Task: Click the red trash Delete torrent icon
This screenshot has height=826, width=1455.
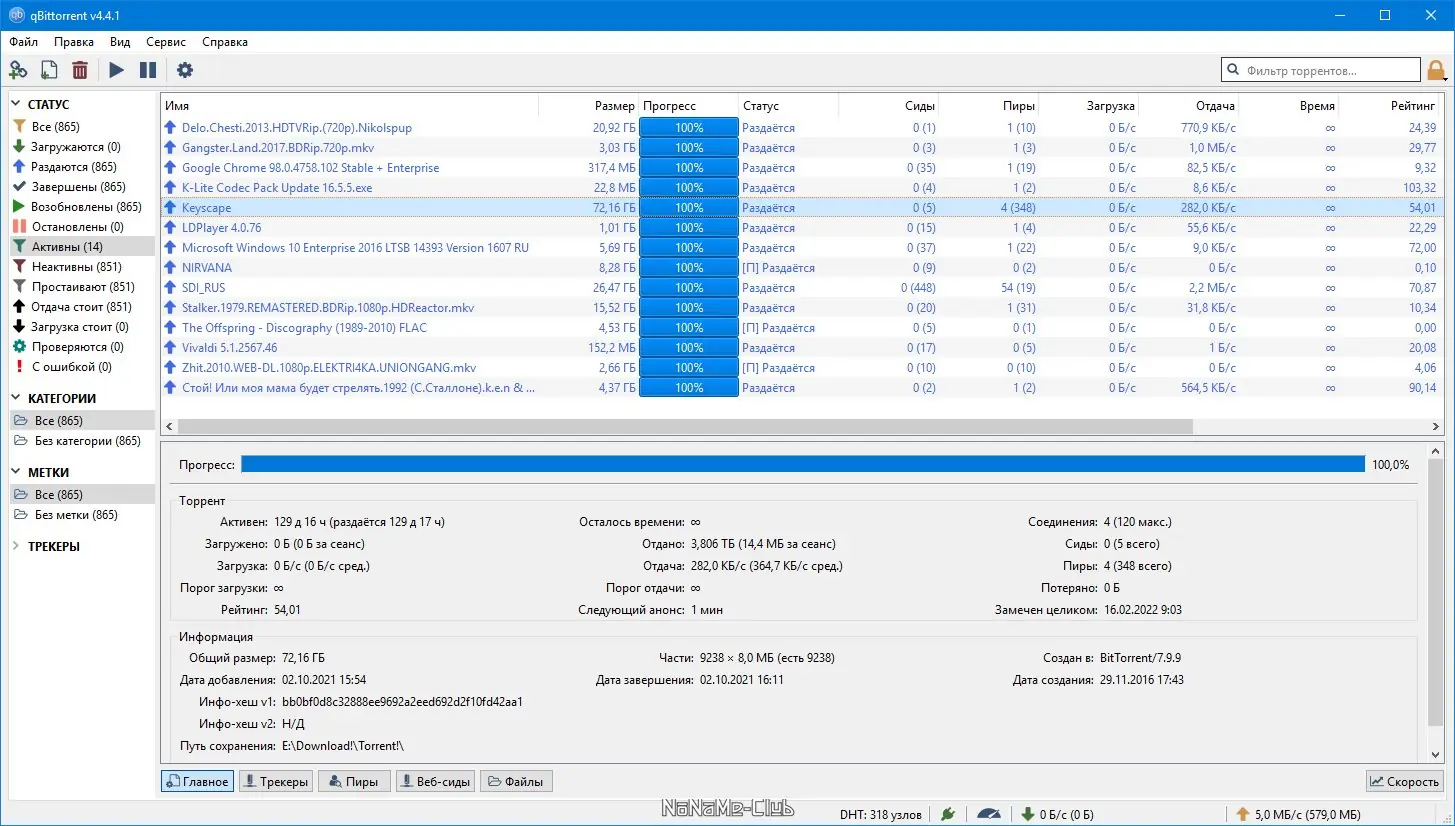Action: coord(80,70)
